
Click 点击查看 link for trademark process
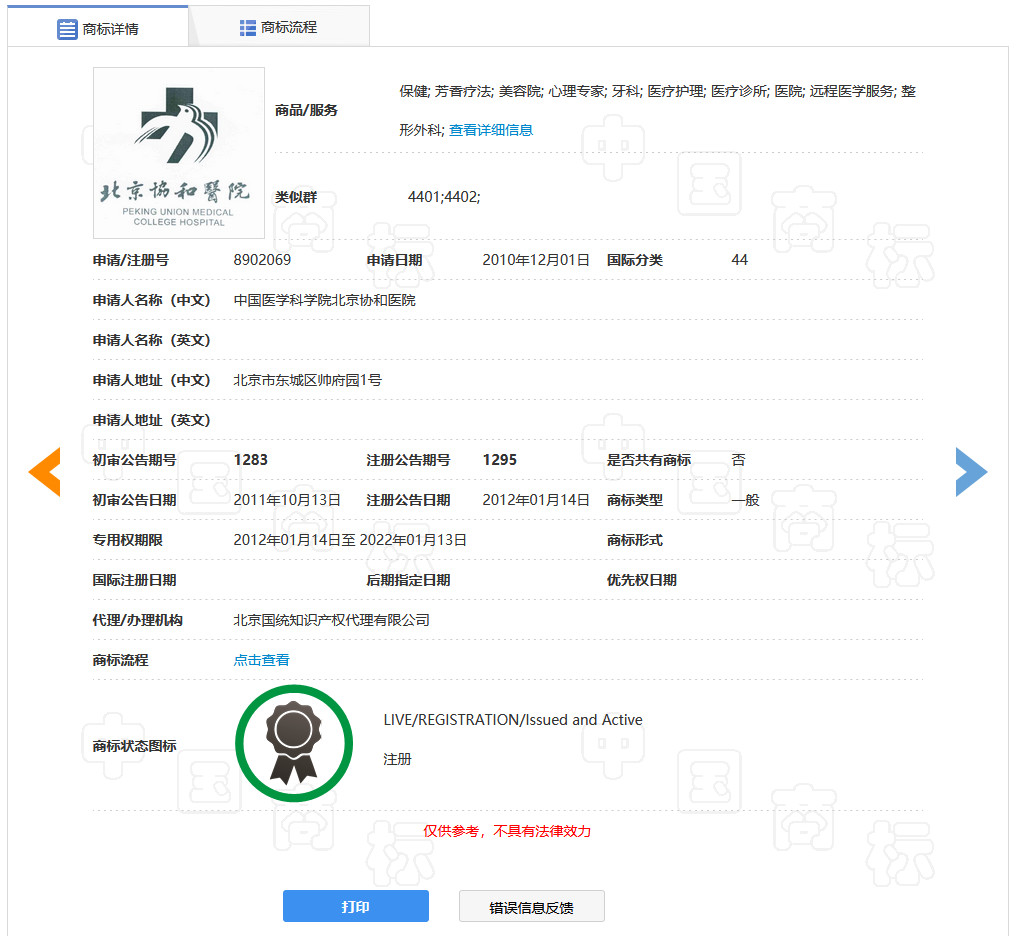point(261,660)
